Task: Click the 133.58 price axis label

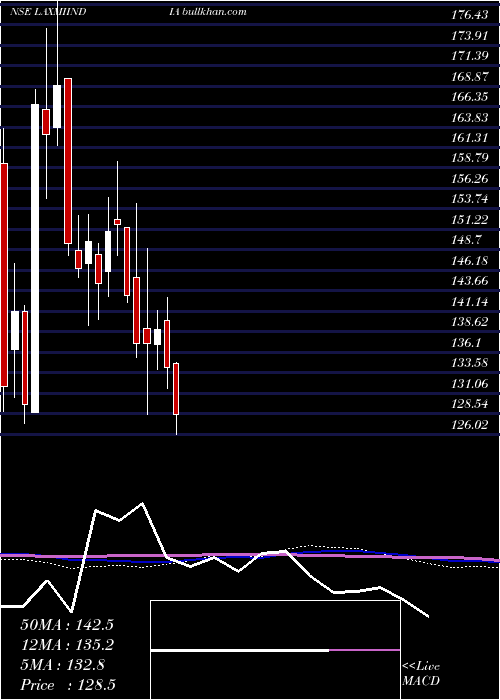Action: point(469,363)
